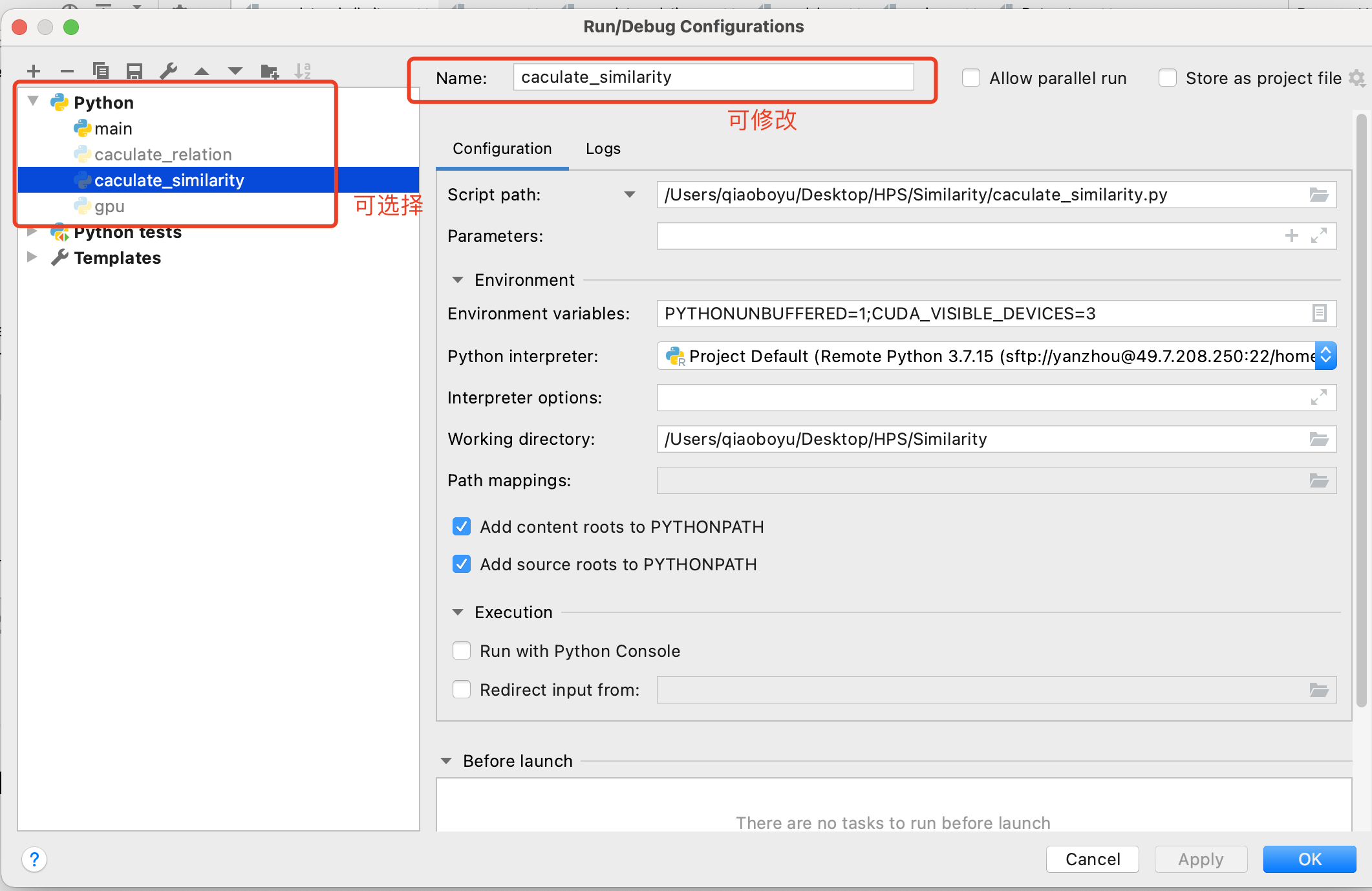Click the remove configuration minus icon
The image size is (1372, 891).
pos(67,71)
